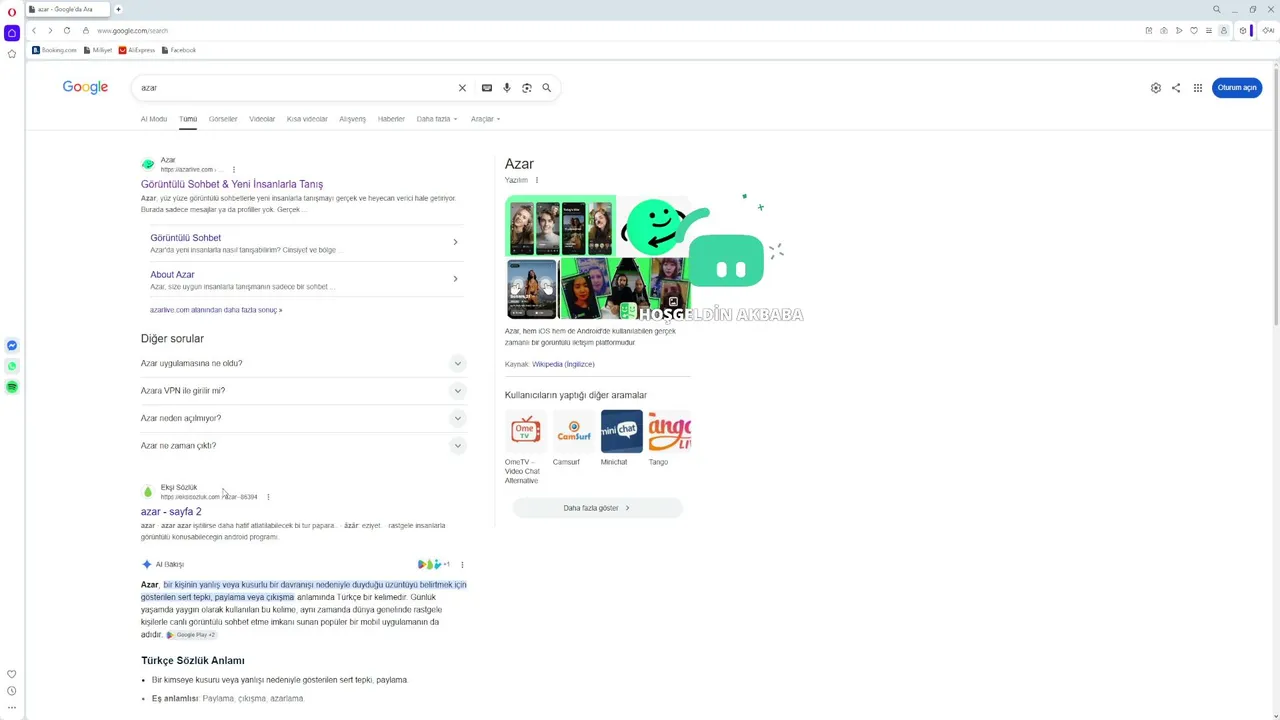Open the sidebar three-dot setup menu
1280x720 pixels.
coord(12,708)
